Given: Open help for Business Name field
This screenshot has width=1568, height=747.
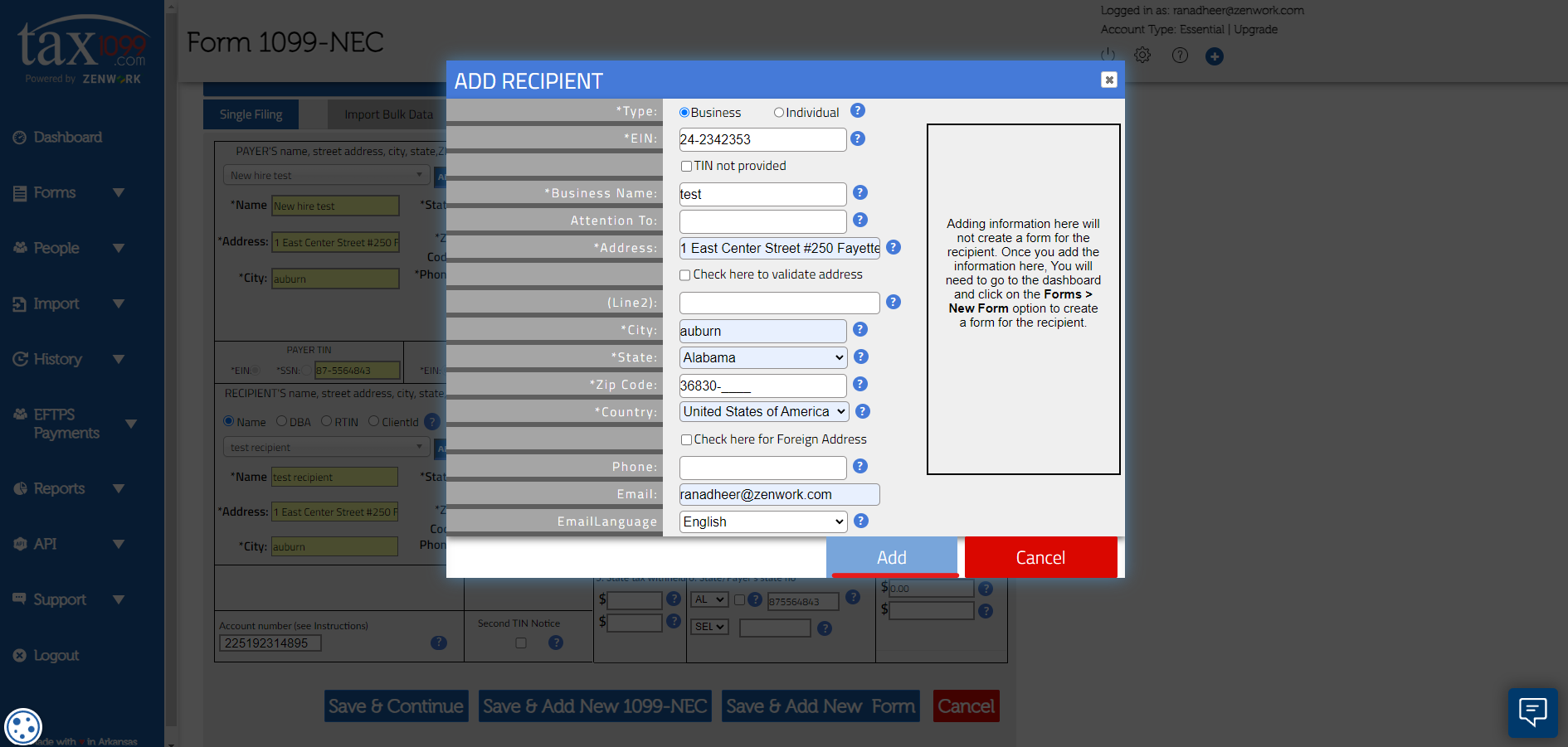Looking at the screenshot, I should coord(860,192).
